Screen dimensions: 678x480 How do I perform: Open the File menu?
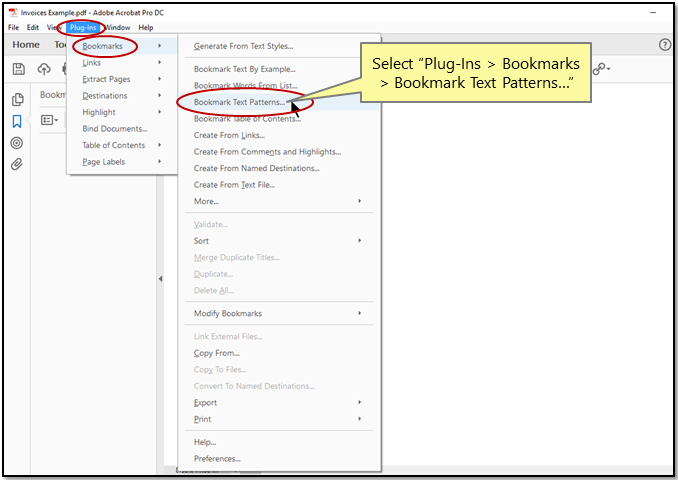pos(13,27)
